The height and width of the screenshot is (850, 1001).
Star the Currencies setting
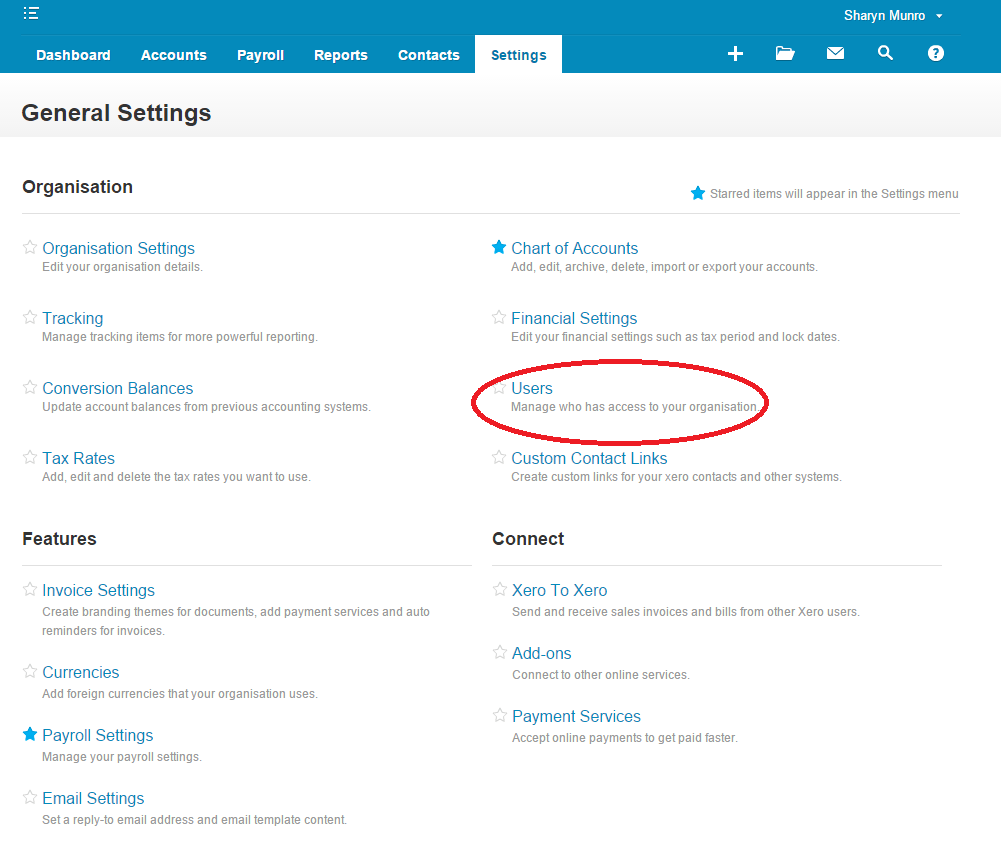pos(29,671)
